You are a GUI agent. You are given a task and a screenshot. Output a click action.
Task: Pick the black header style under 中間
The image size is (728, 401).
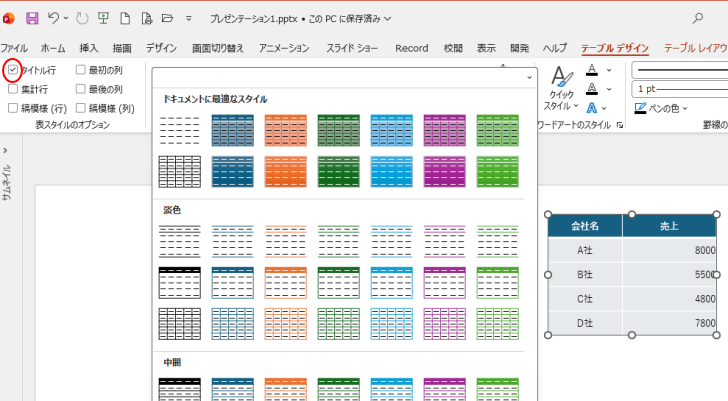pos(180,389)
